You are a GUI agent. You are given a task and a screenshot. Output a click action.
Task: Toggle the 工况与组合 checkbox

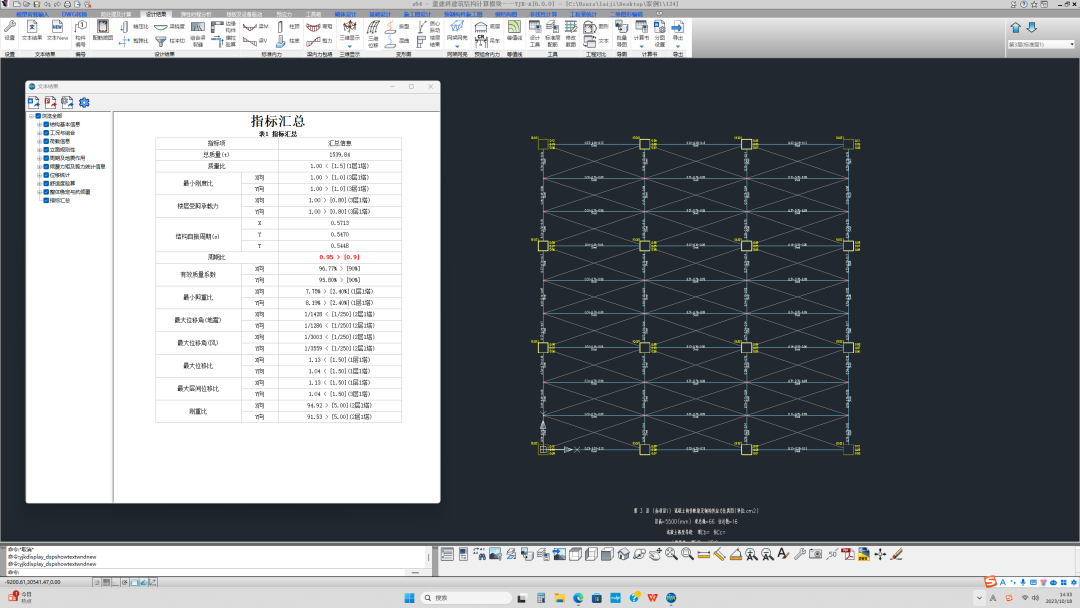(x=46, y=133)
